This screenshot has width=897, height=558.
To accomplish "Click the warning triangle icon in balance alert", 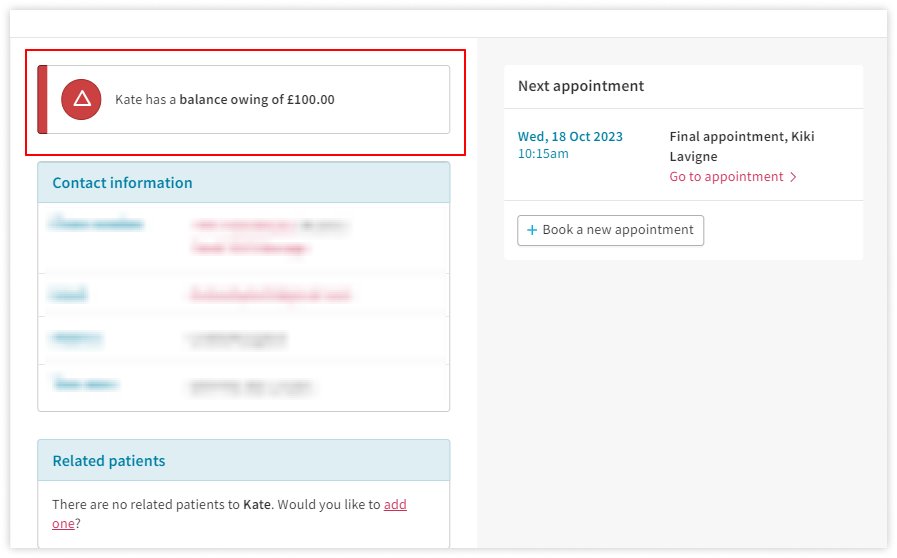I will pos(81,99).
